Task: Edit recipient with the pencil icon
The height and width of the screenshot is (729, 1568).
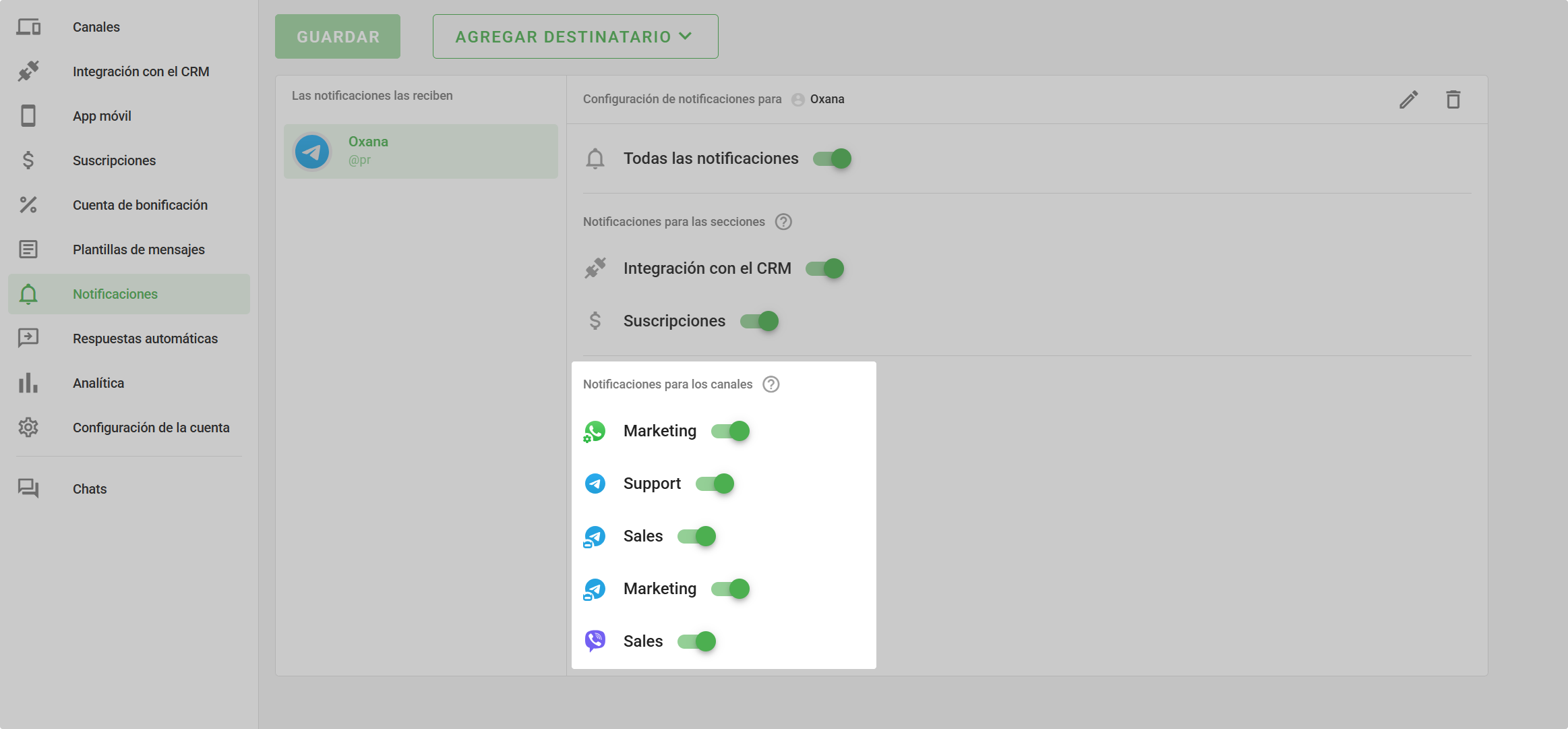Action: [x=1409, y=100]
